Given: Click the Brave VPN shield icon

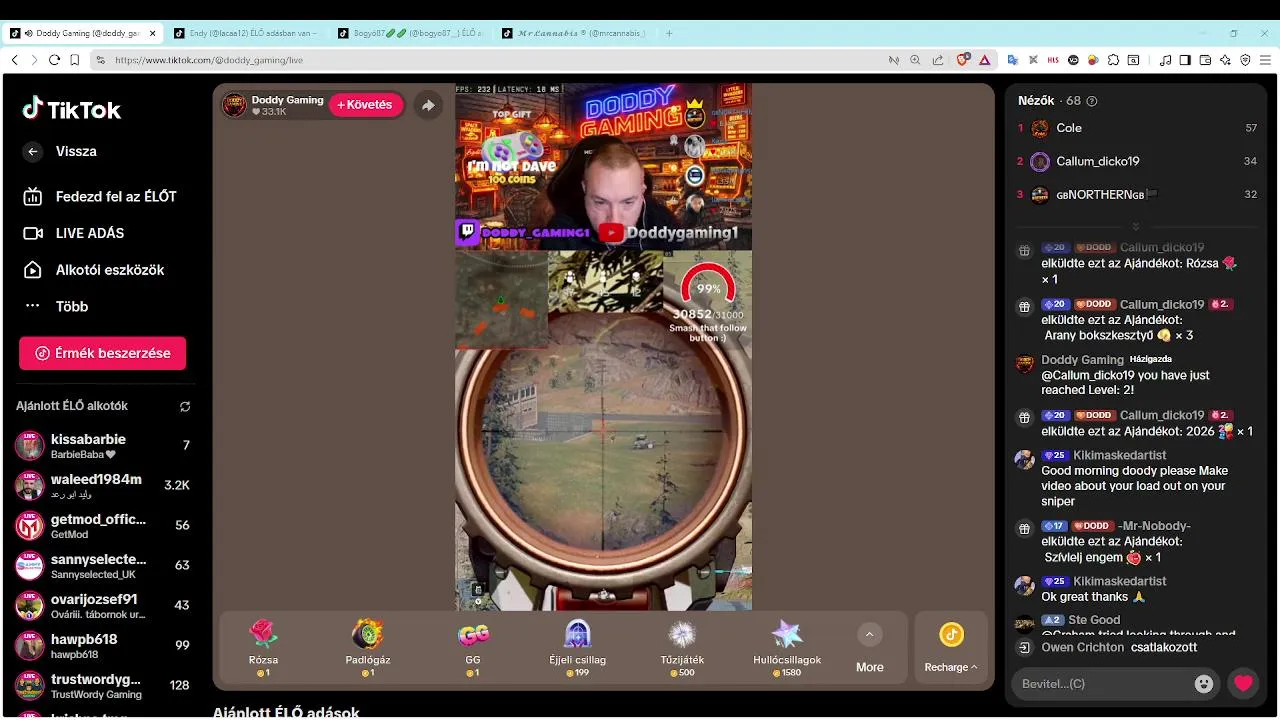Looking at the screenshot, I should [1245, 60].
